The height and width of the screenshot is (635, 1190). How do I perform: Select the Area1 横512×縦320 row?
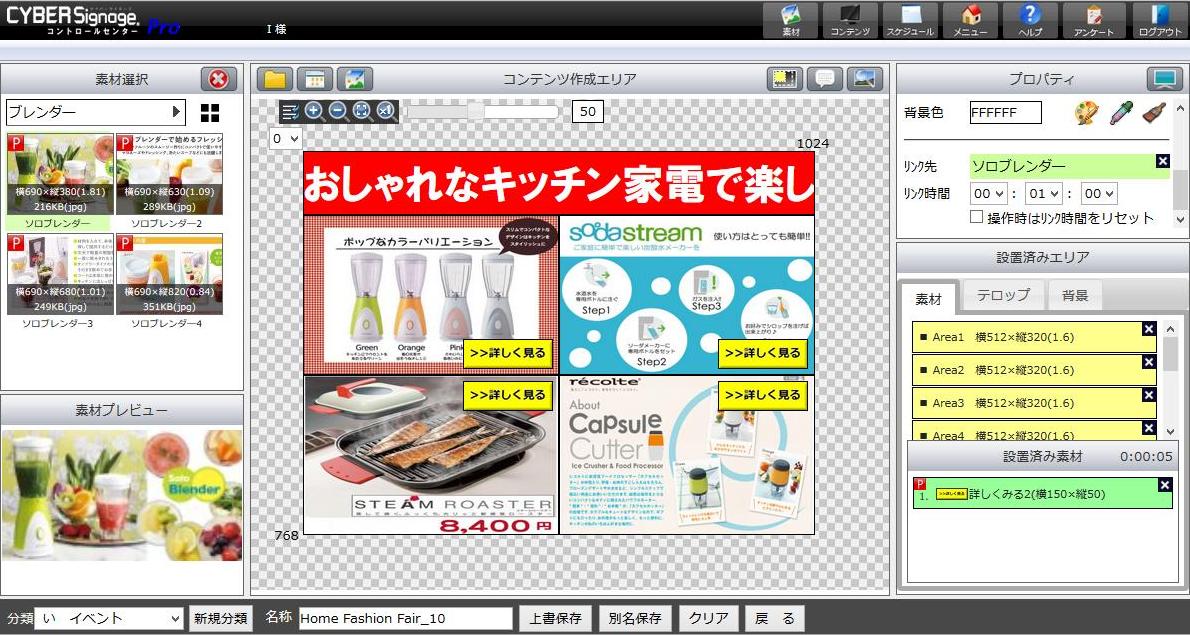1034,338
